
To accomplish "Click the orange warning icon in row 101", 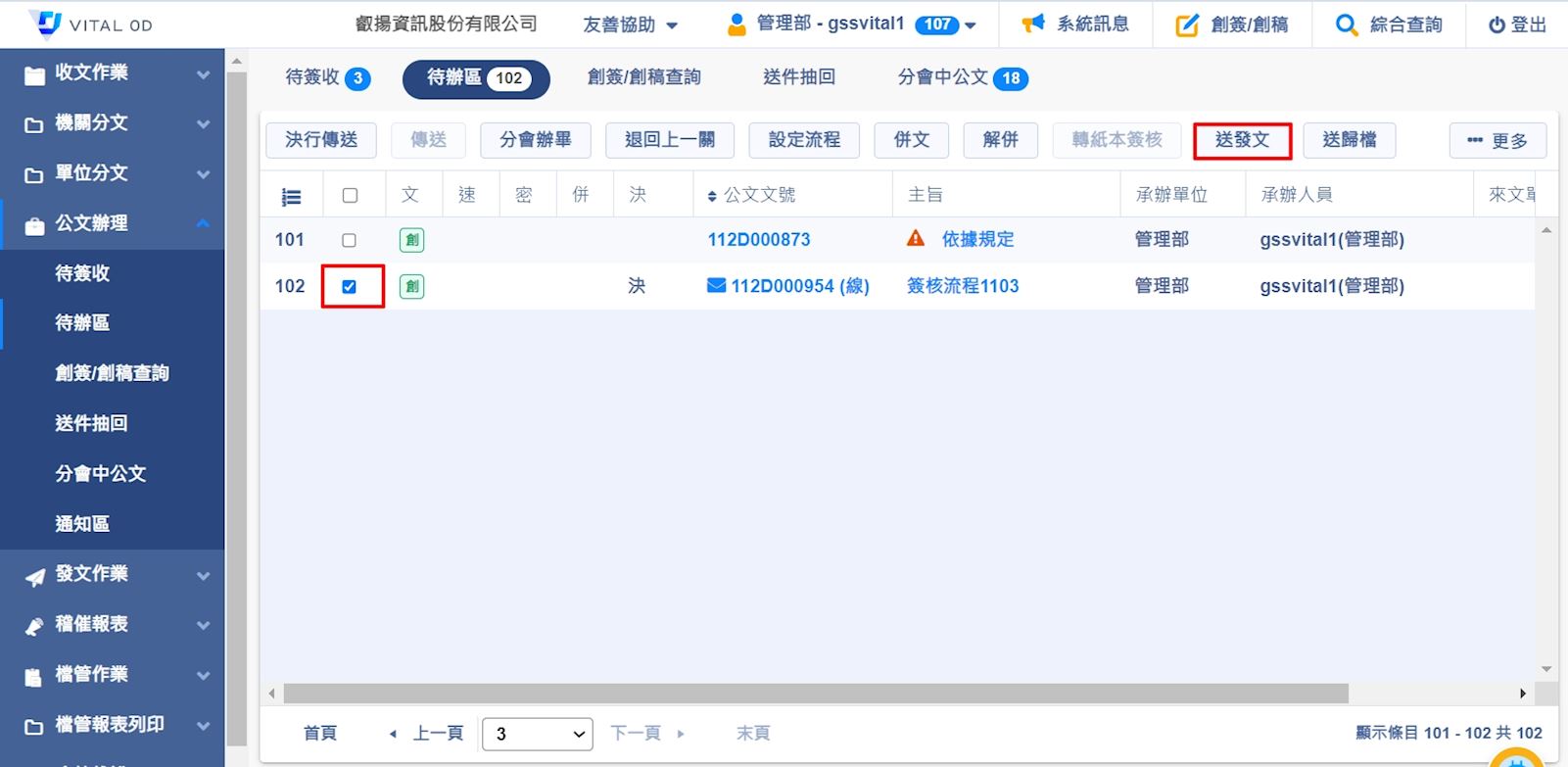I will tap(916, 238).
